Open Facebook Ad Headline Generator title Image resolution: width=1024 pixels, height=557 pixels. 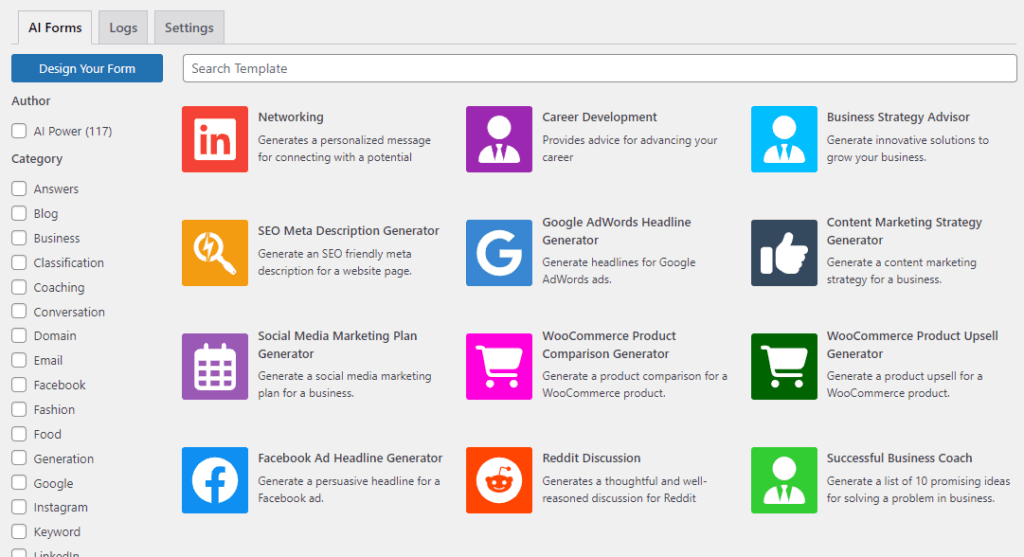point(350,458)
